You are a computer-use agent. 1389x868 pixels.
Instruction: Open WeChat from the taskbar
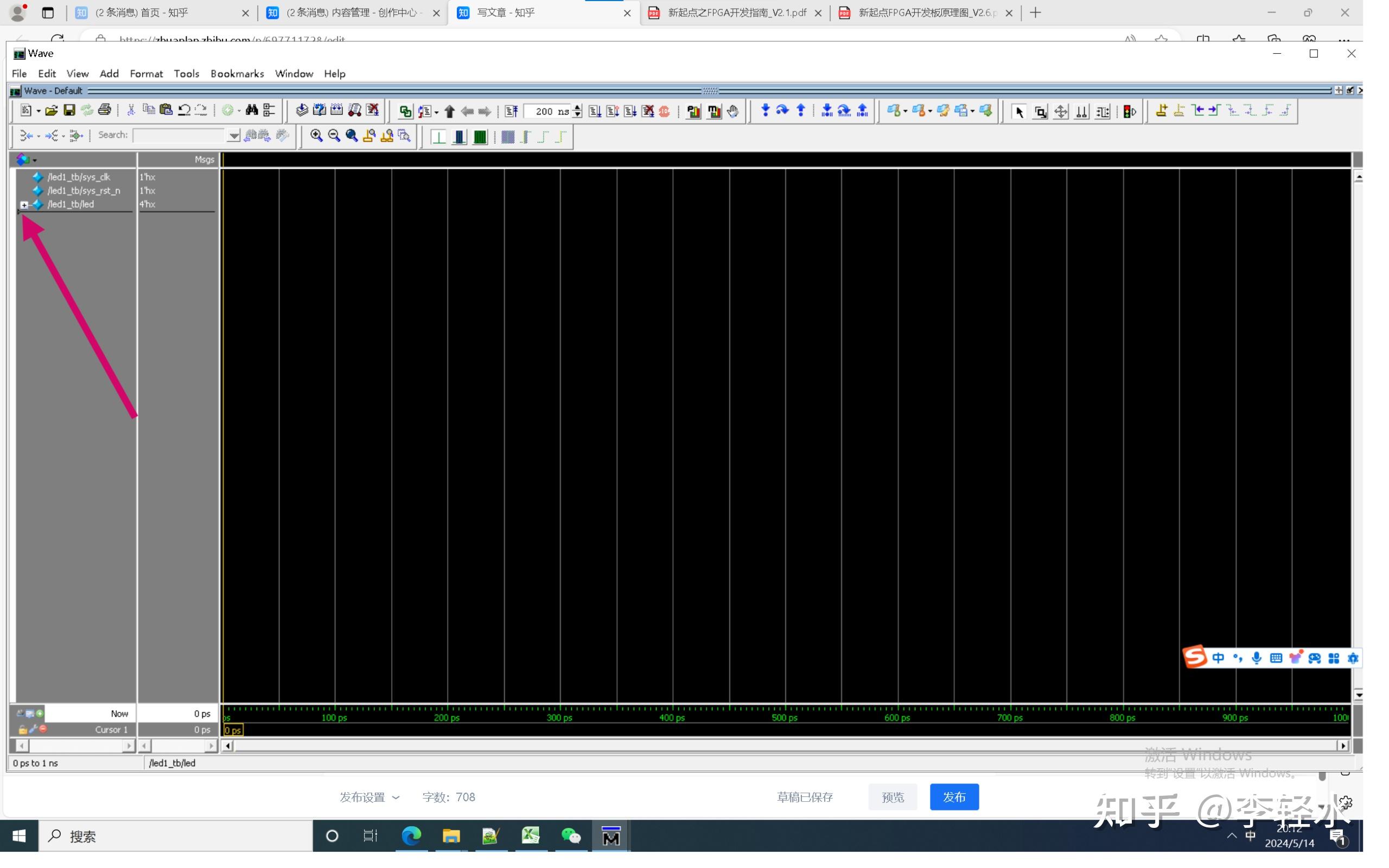(x=571, y=836)
